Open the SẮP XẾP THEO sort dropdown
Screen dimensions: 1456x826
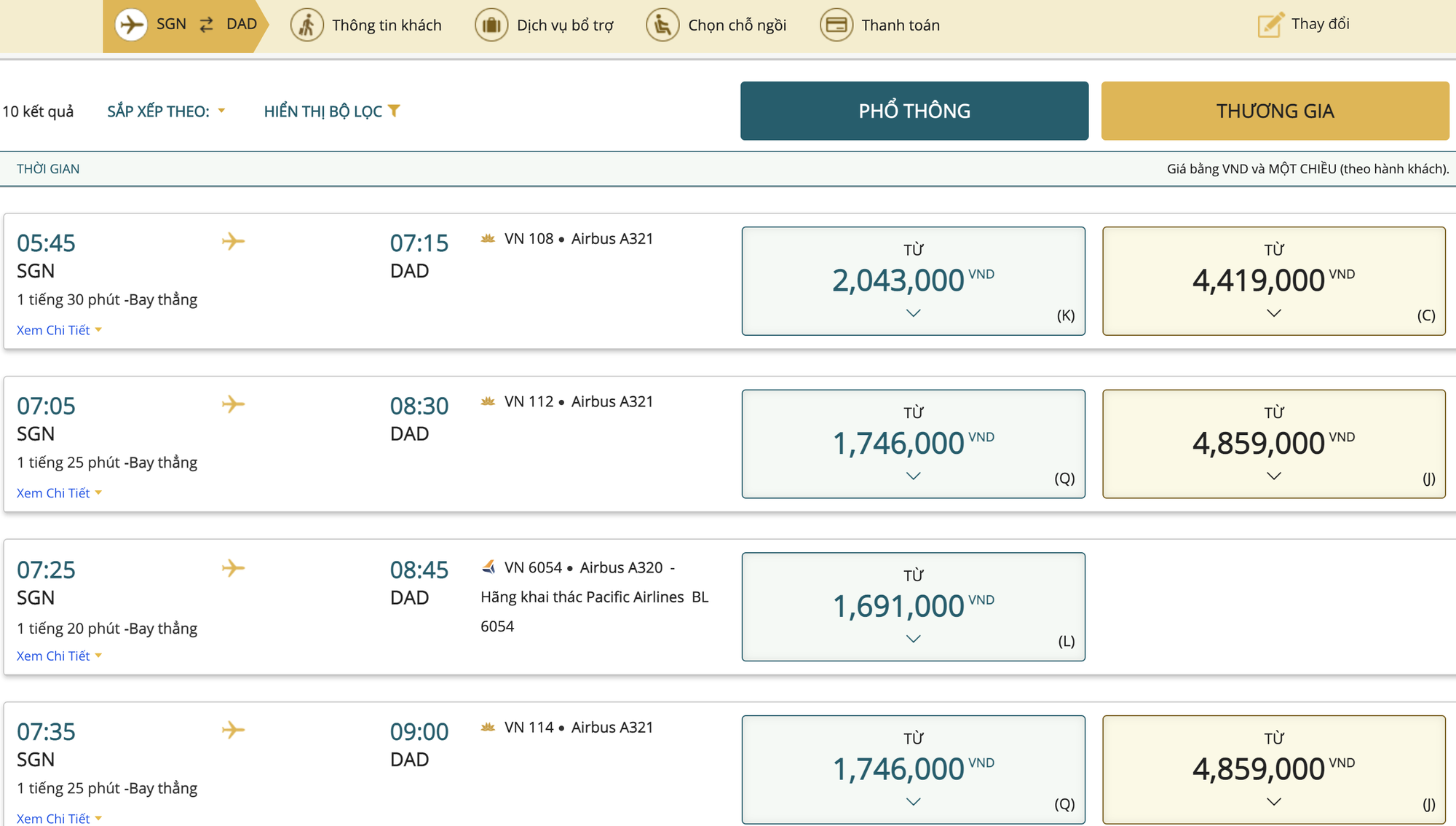(166, 111)
